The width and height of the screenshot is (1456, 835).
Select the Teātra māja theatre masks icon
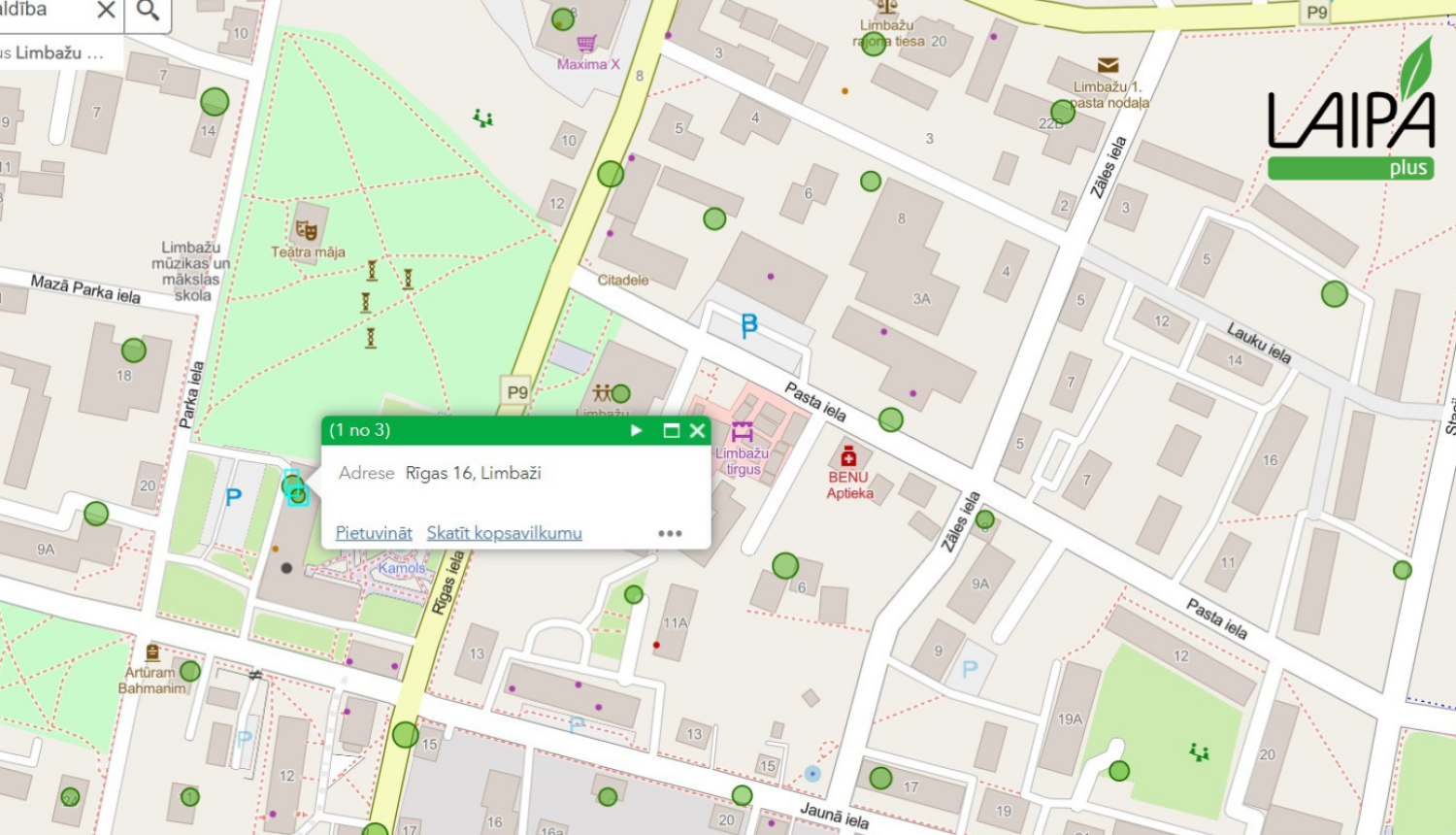307,231
